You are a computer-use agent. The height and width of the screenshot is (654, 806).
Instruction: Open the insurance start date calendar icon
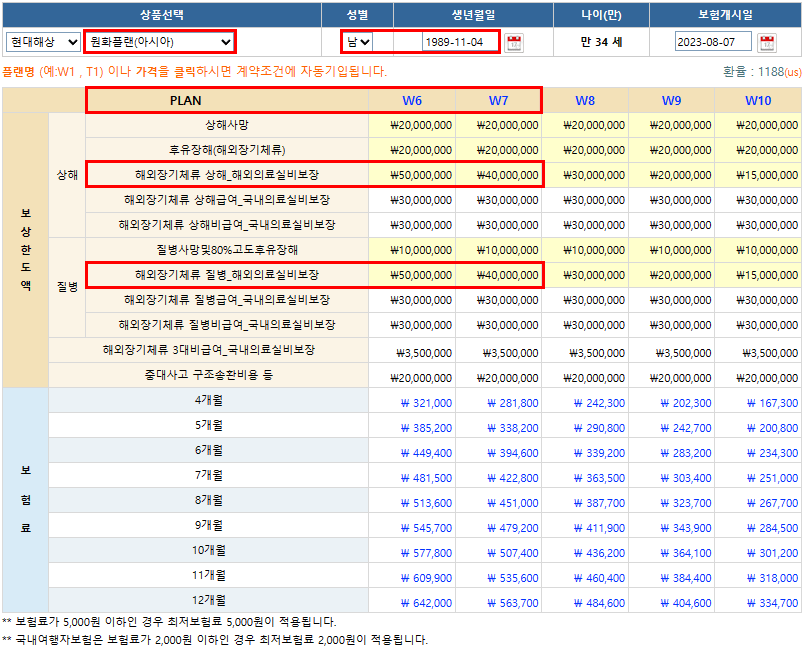click(767, 42)
